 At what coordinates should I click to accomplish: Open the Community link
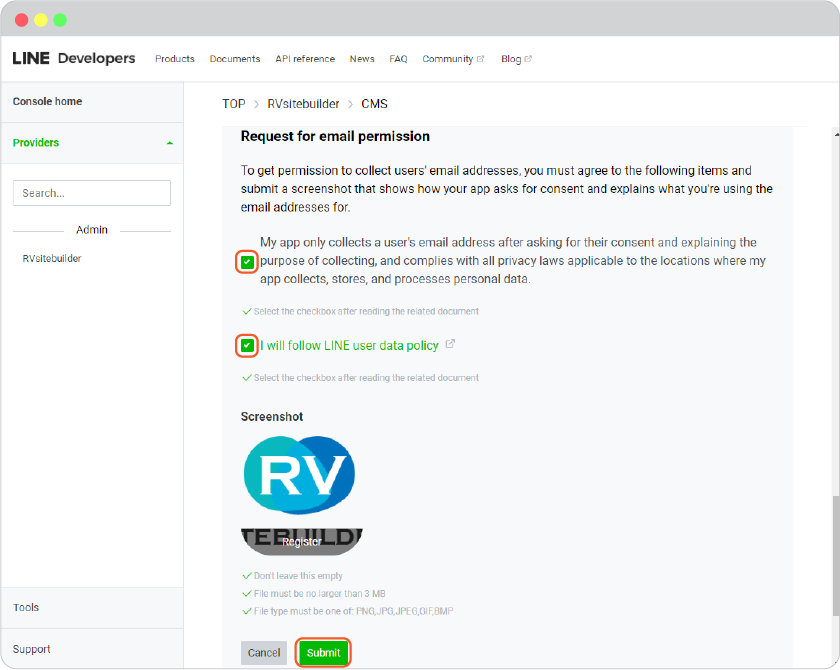[x=447, y=59]
